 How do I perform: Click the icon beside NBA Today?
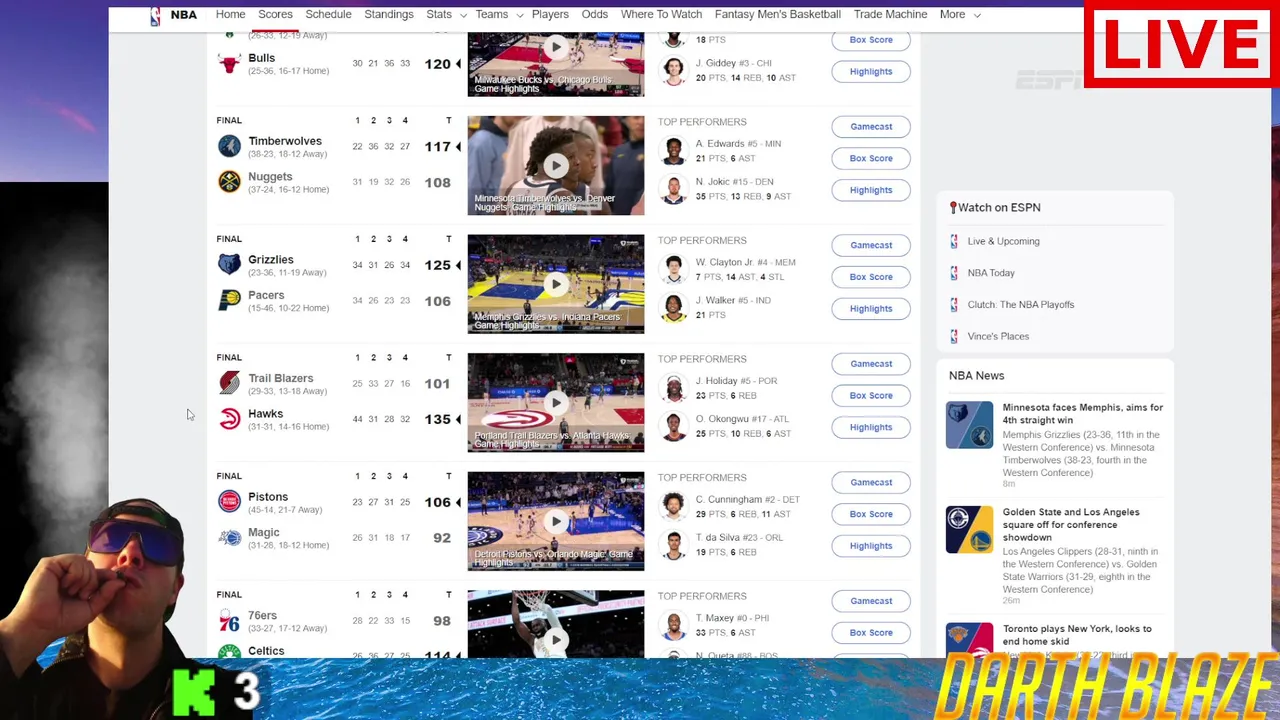click(954, 273)
